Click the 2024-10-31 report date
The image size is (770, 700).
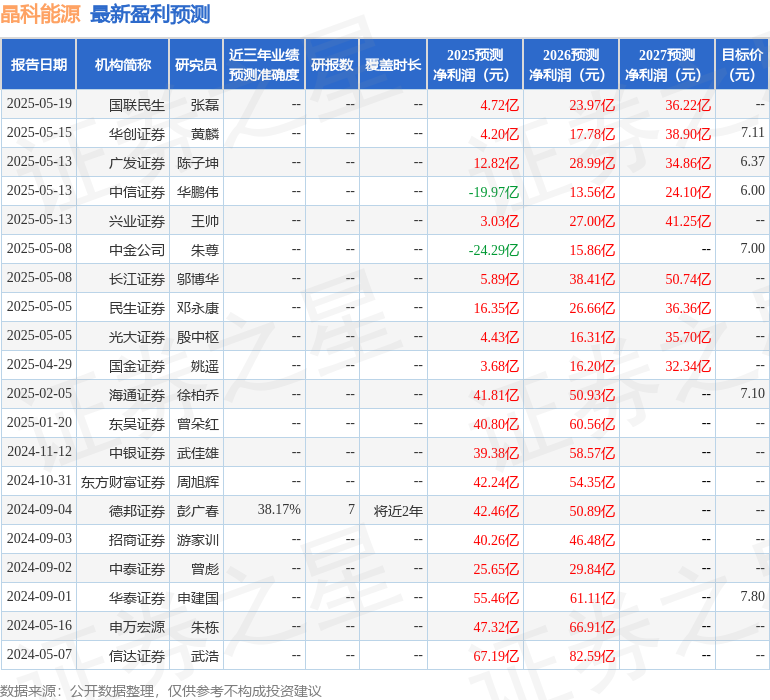coord(39,480)
